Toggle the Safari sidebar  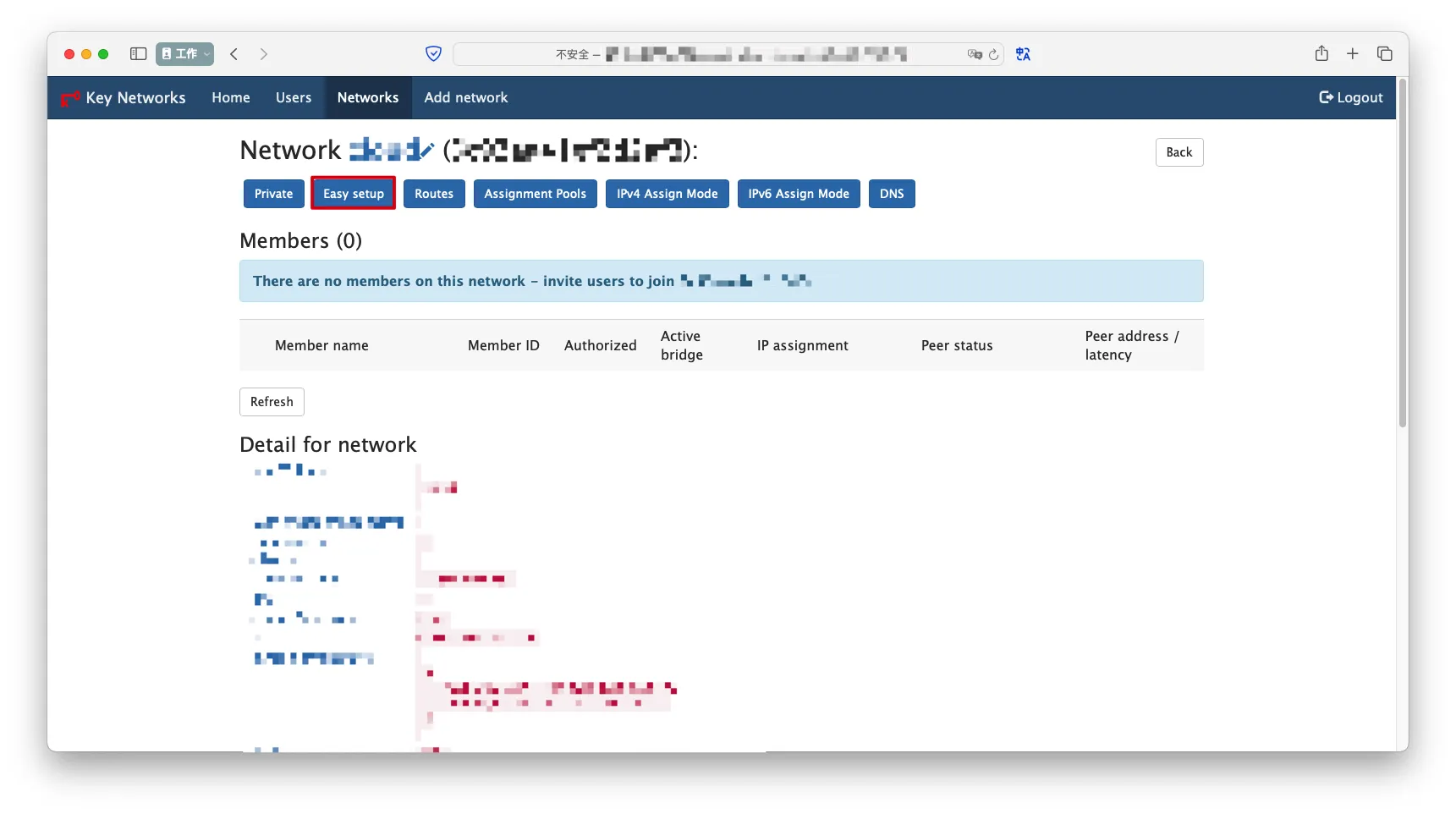pos(138,54)
